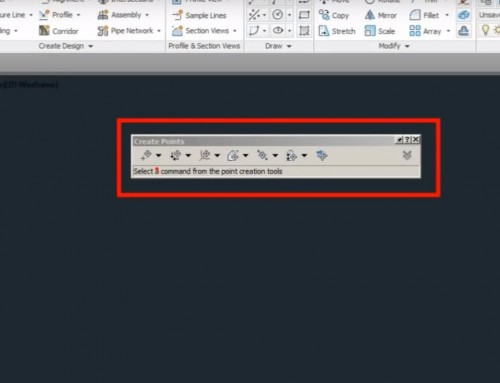Click the Create Points title bar

[263, 141]
